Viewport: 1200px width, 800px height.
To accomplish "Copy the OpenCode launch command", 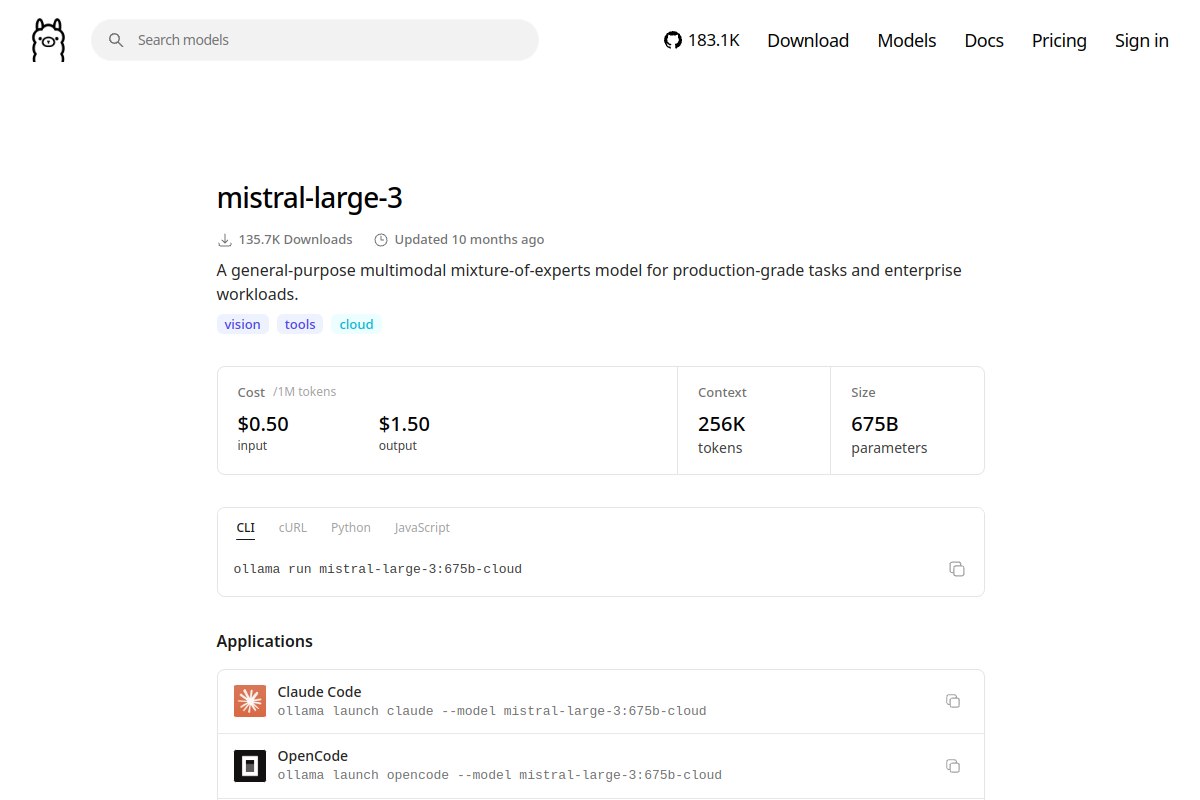I will coord(953,766).
